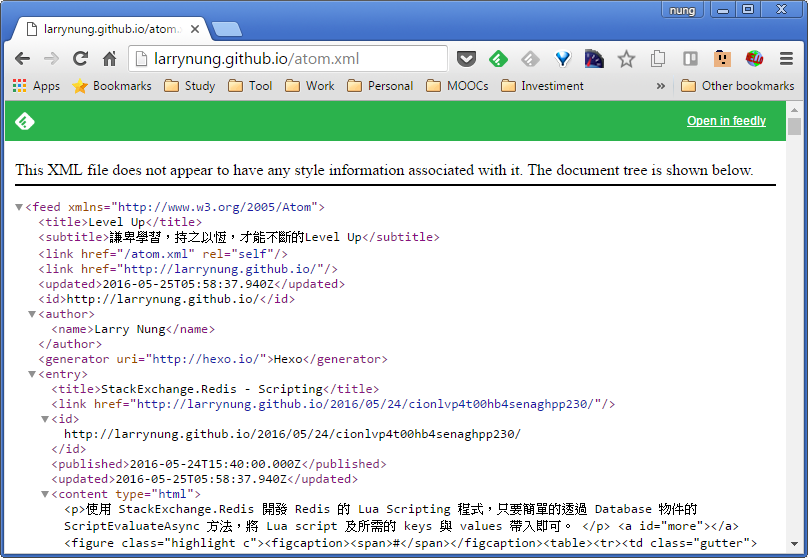Click the scrollbar up arrow
The width and height of the screenshot is (808, 558).
[x=794, y=110]
